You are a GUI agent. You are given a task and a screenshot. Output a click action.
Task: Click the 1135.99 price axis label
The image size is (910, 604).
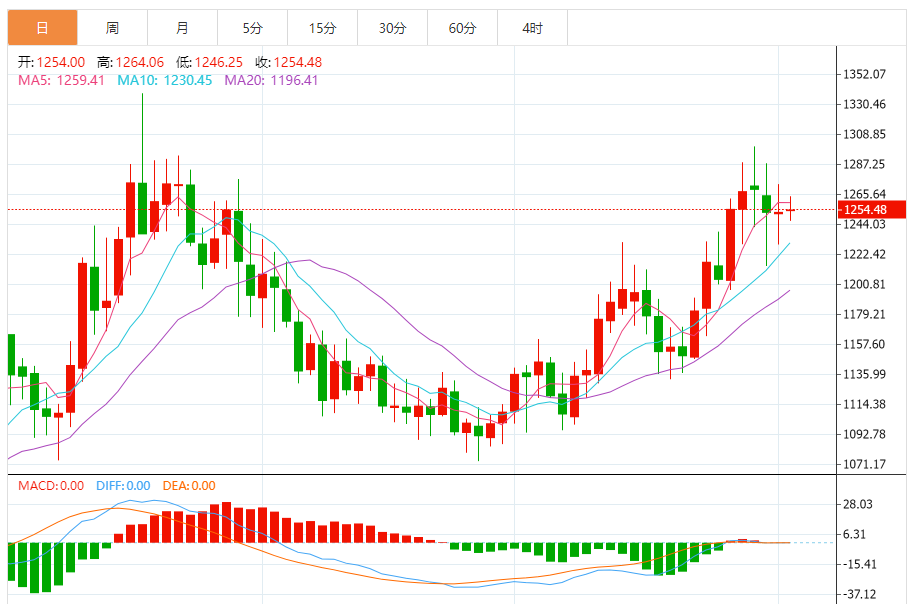pyautogui.click(x=864, y=374)
